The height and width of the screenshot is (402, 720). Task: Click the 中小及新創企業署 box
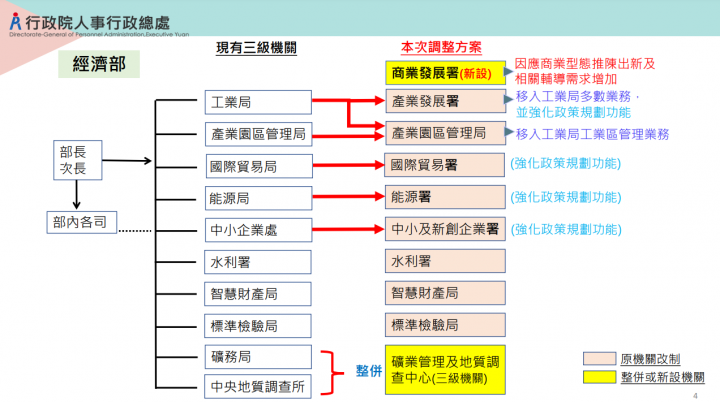(x=445, y=229)
